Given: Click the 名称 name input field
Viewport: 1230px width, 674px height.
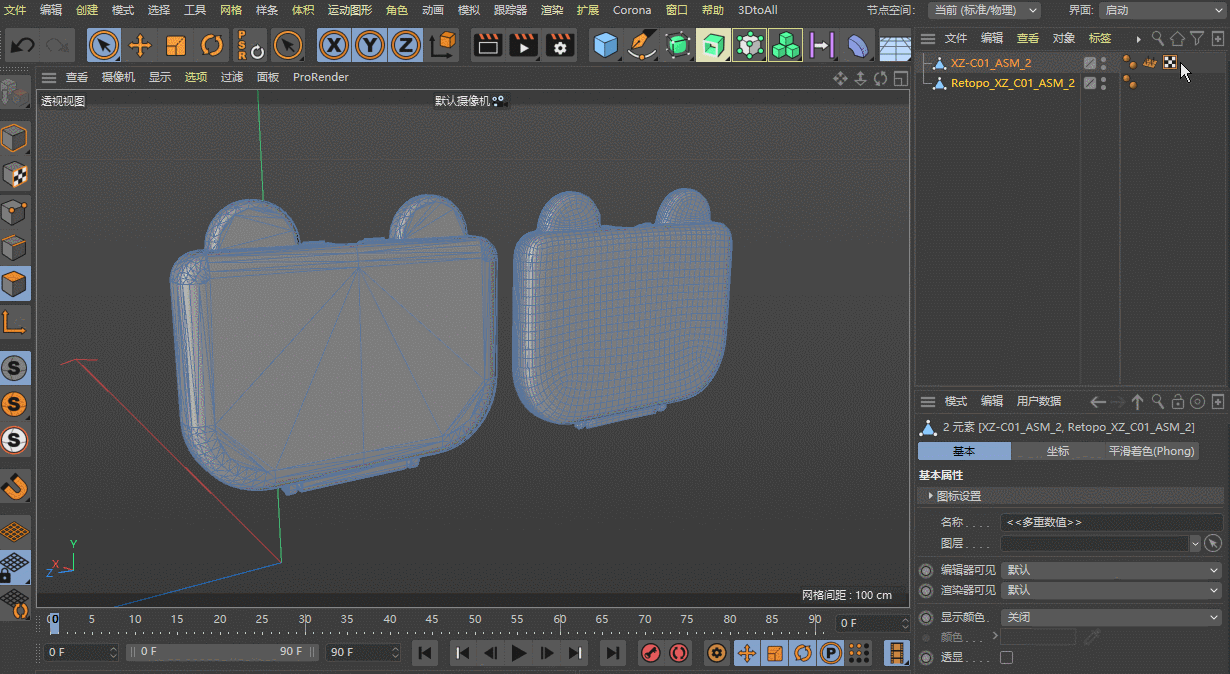Looking at the screenshot, I should pos(1110,522).
